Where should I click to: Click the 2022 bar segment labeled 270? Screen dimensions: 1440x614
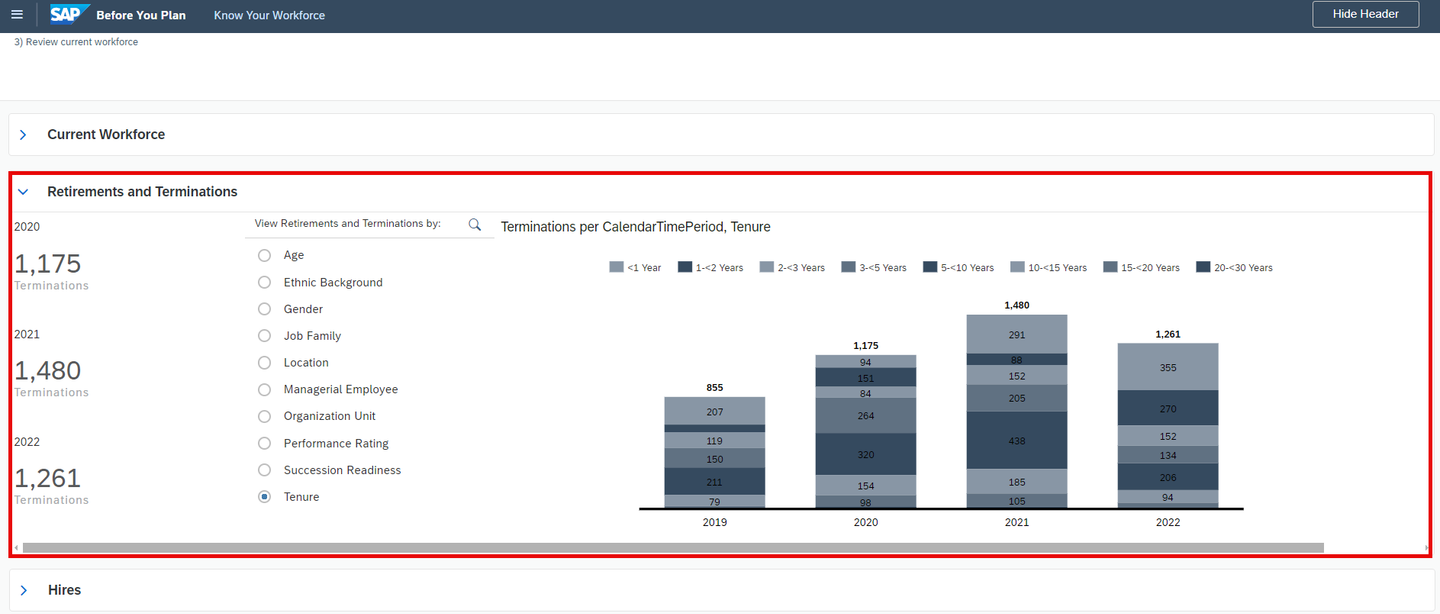1168,408
